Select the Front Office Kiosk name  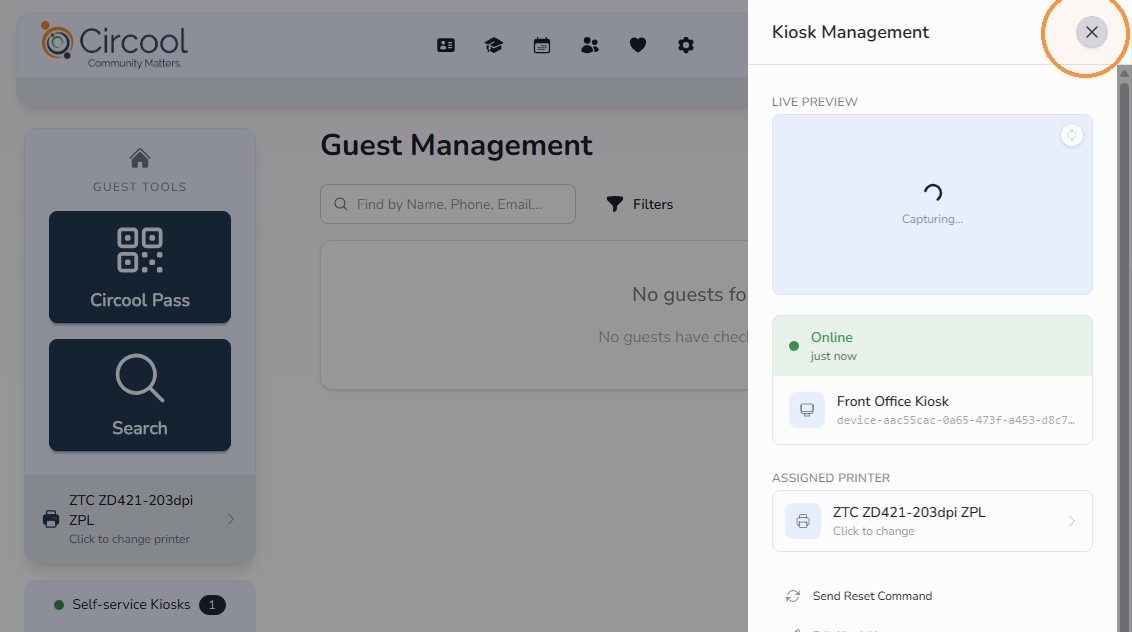pyautogui.click(x=892, y=402)
